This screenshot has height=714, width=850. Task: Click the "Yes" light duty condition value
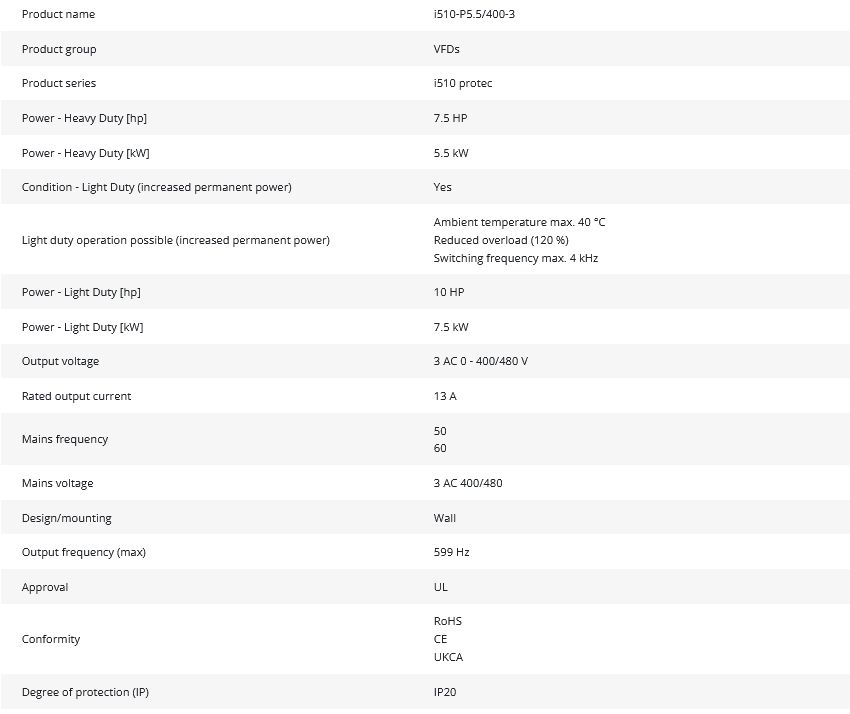pyautogui.click(x=443, y=187)
